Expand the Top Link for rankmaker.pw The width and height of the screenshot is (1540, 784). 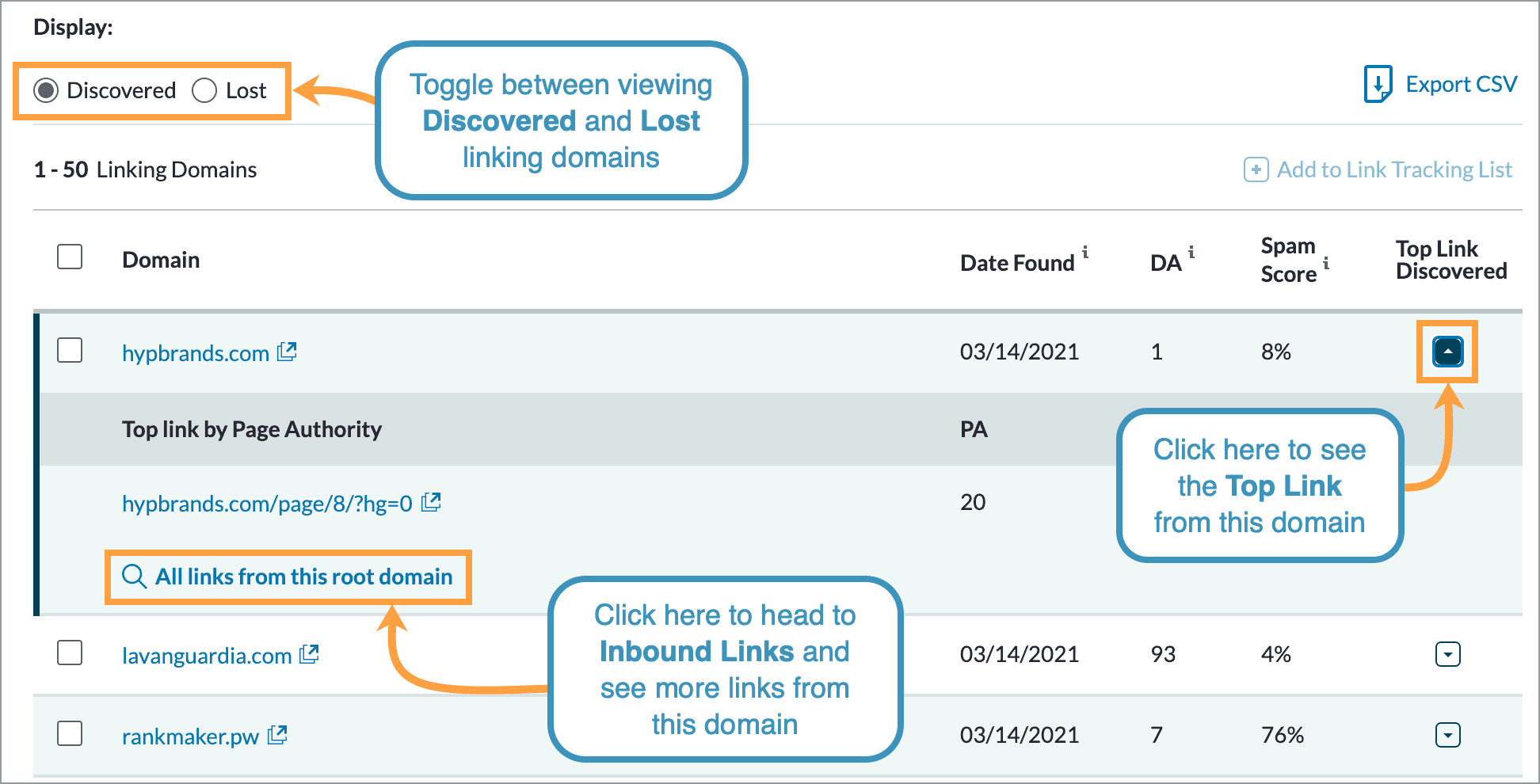click(x=1447, y=736)
